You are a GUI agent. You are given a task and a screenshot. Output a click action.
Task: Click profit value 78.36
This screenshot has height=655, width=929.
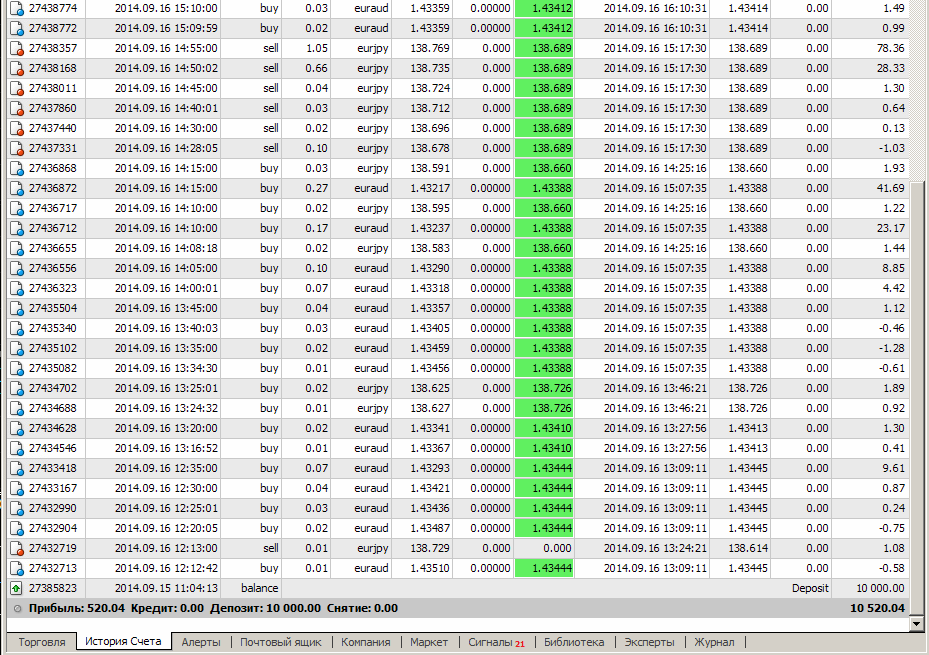(890, 48)
